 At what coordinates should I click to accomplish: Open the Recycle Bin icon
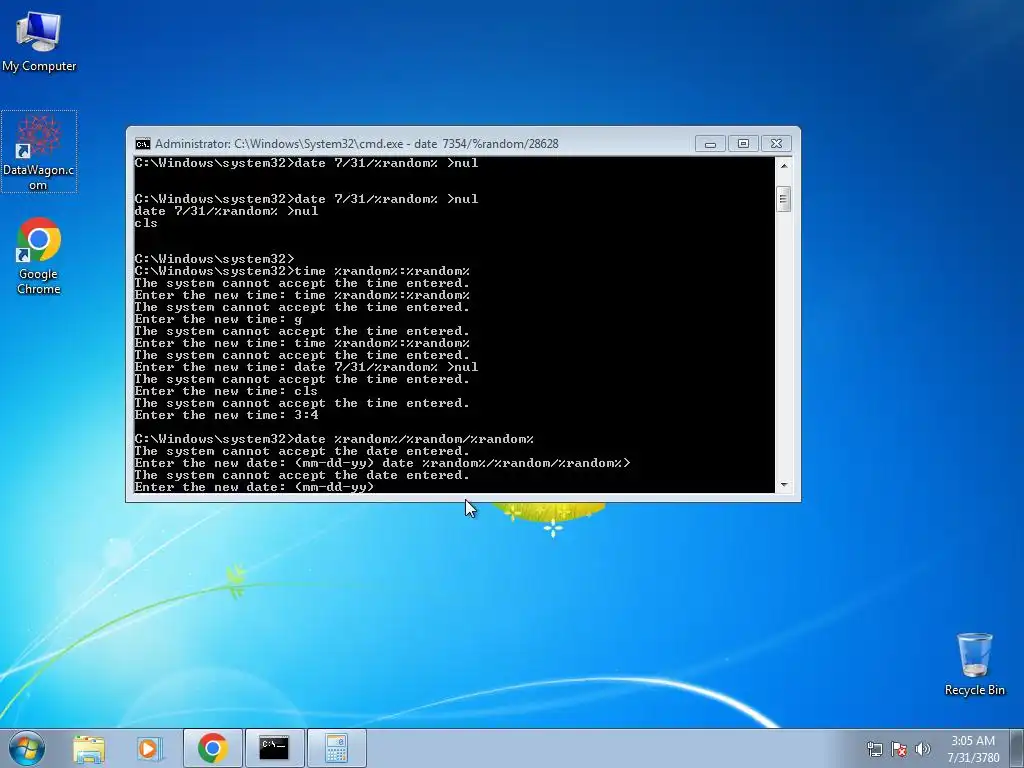tap(974, 664)
